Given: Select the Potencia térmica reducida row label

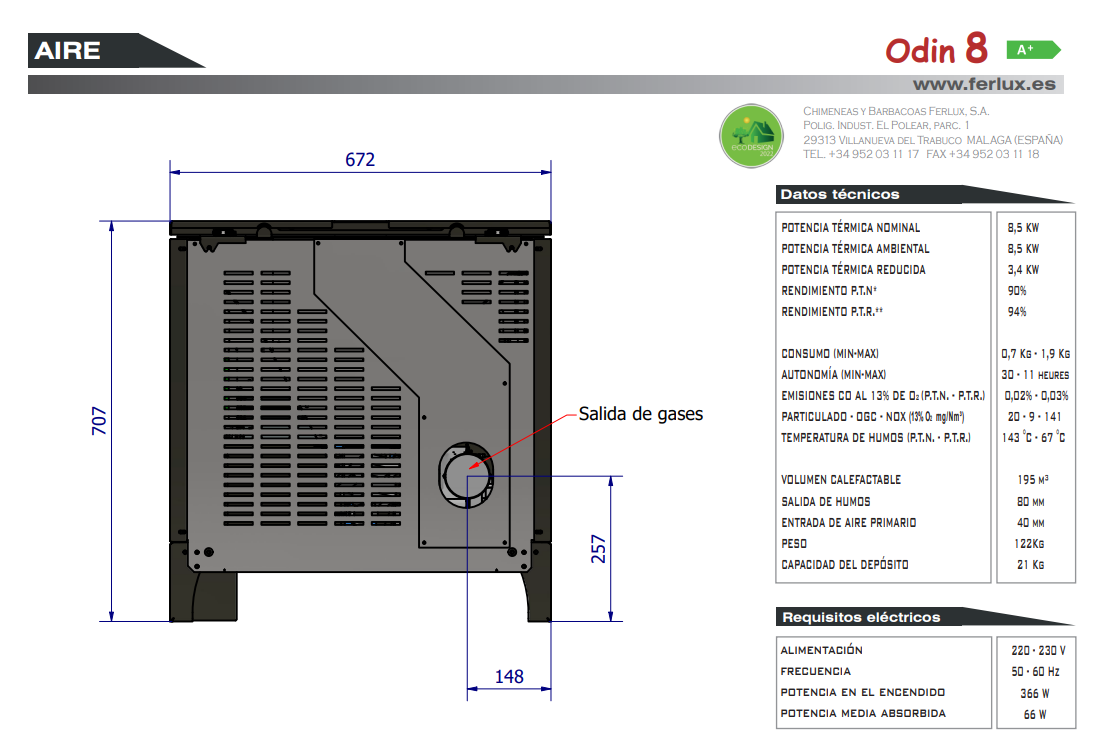Looking at the screenshot, I should tap(853, 270).
